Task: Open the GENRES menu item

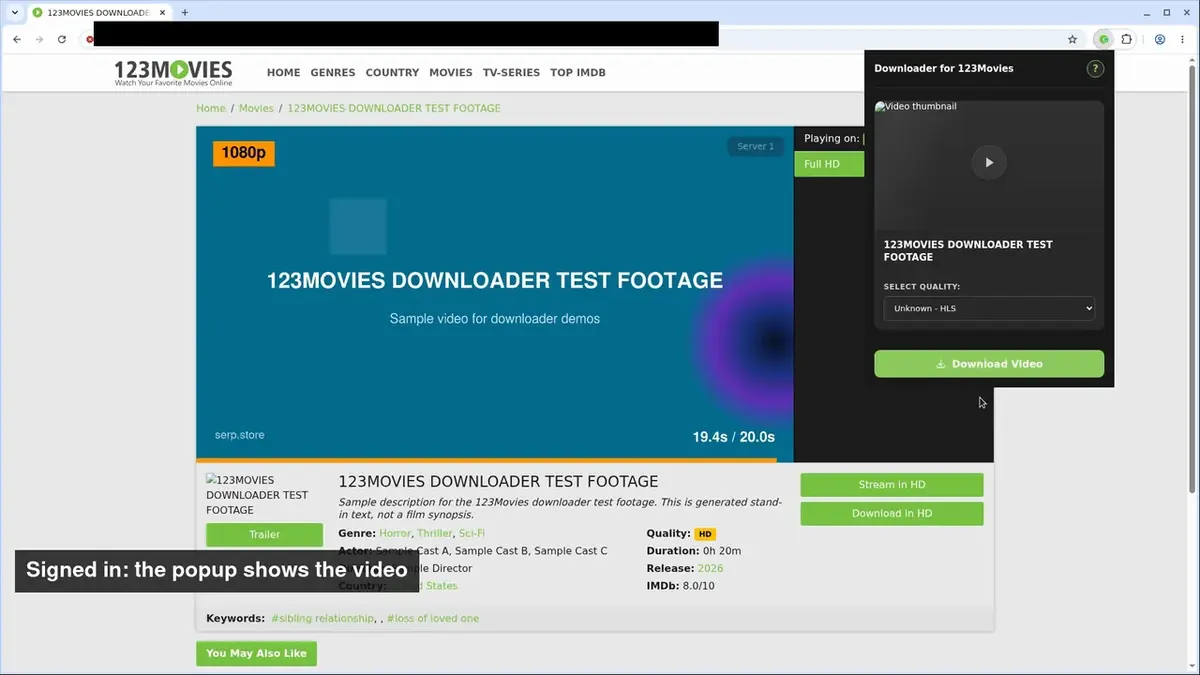Action: 333,73
